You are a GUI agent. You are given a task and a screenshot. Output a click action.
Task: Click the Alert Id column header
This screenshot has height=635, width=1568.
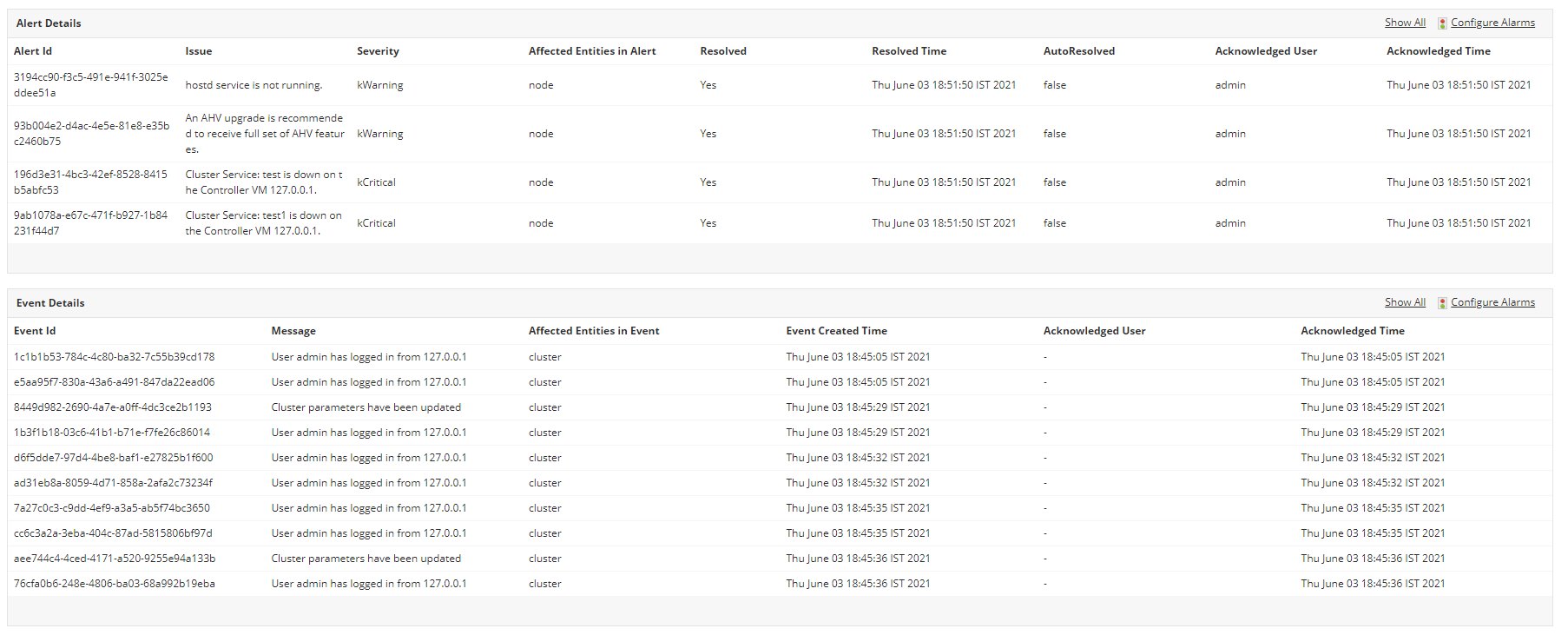(x=33, y=51)
